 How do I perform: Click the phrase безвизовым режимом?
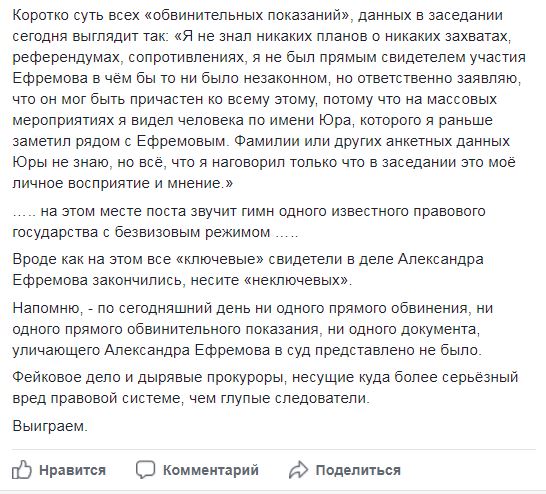coord(192,232)
